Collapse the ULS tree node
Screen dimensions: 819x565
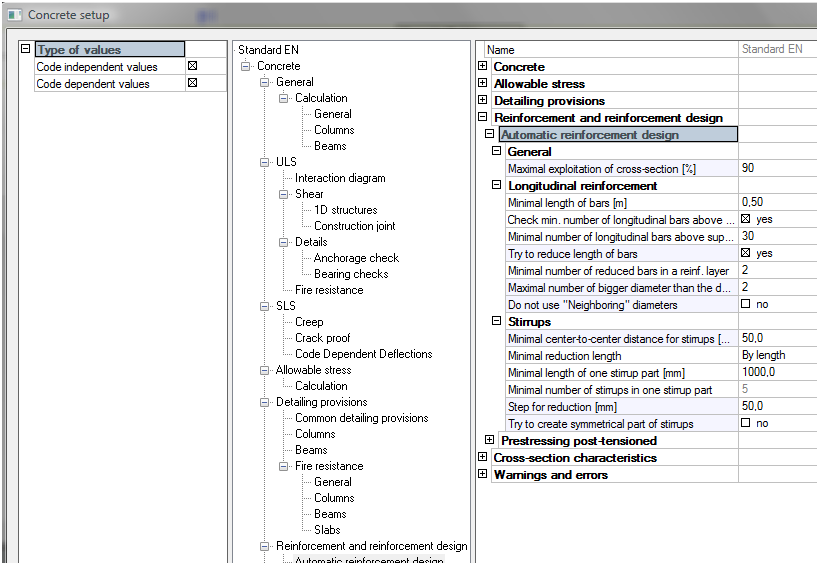(x=264, y=162)
